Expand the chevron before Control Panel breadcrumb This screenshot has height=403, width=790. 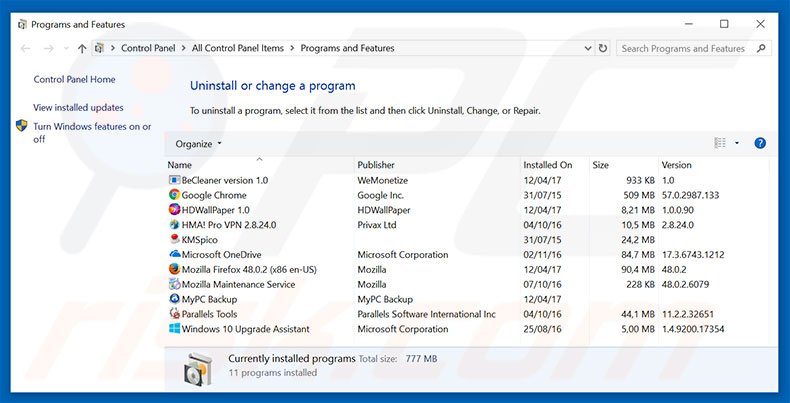[113, 48]
